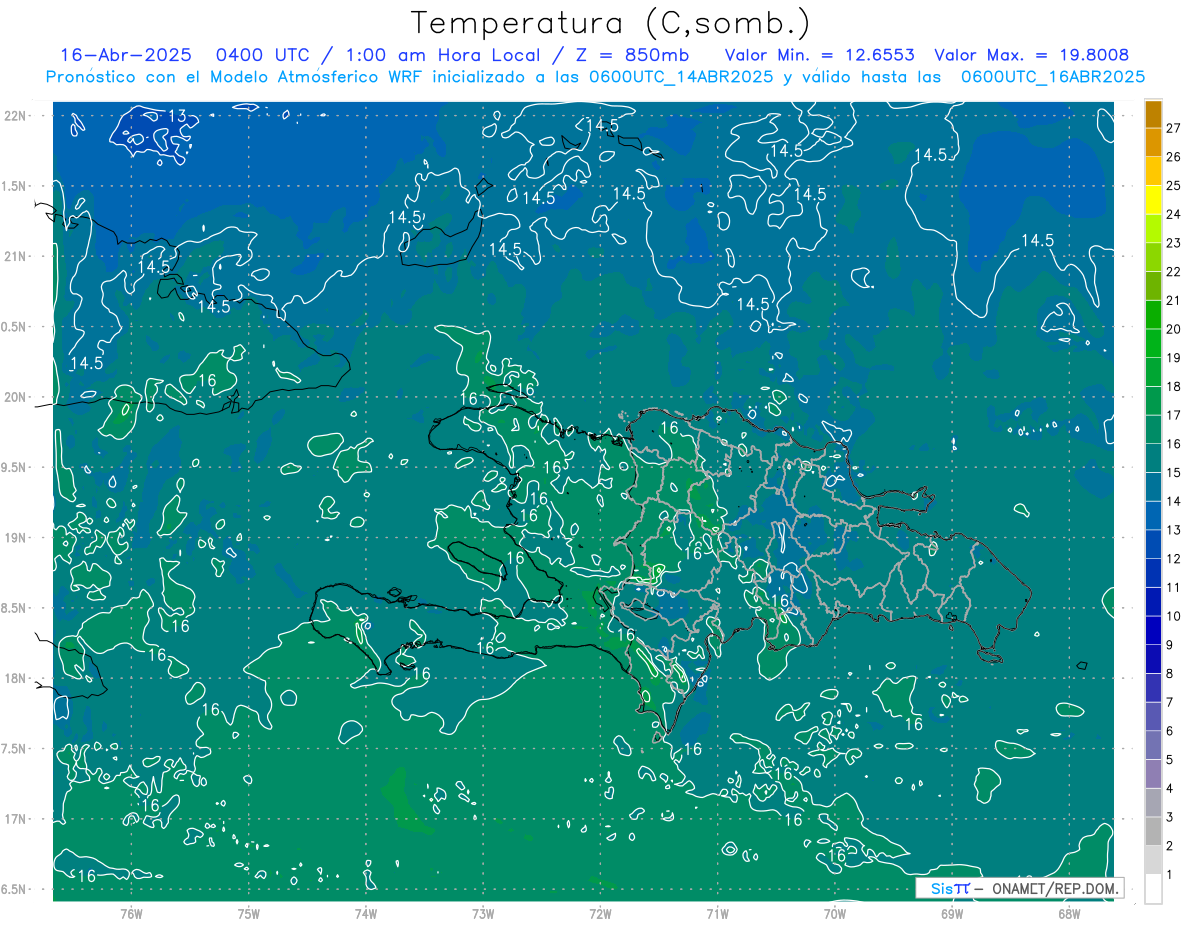Click the "10" label on the color scale
Viewport: 1200px width, 927px height.
point(1174,616)
